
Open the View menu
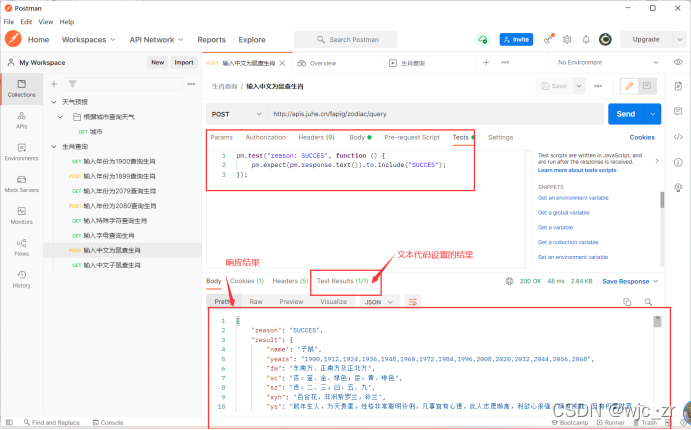[46, 22]
